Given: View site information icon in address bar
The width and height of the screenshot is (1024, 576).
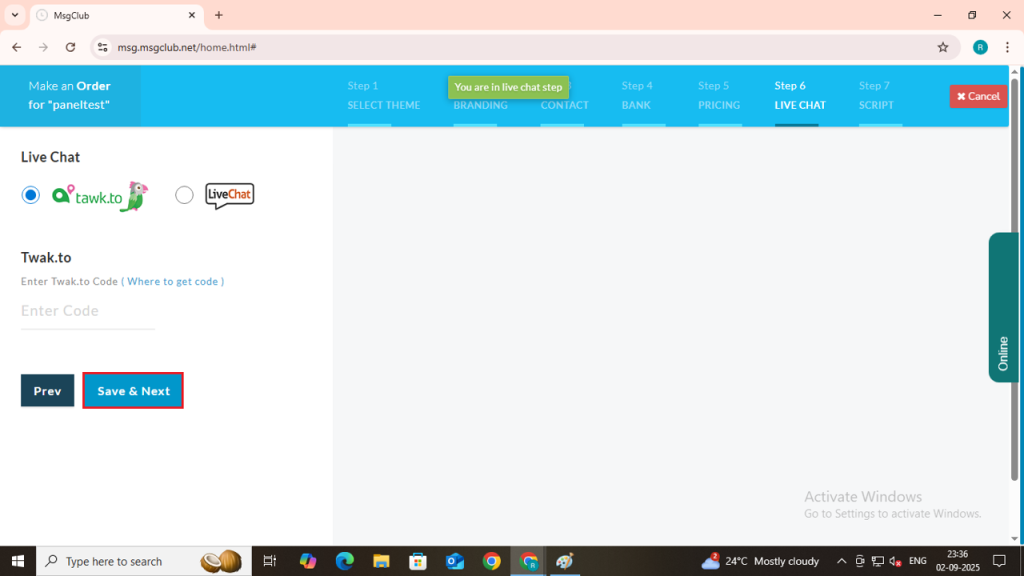Looking at the screenshot, I should 103,47.
